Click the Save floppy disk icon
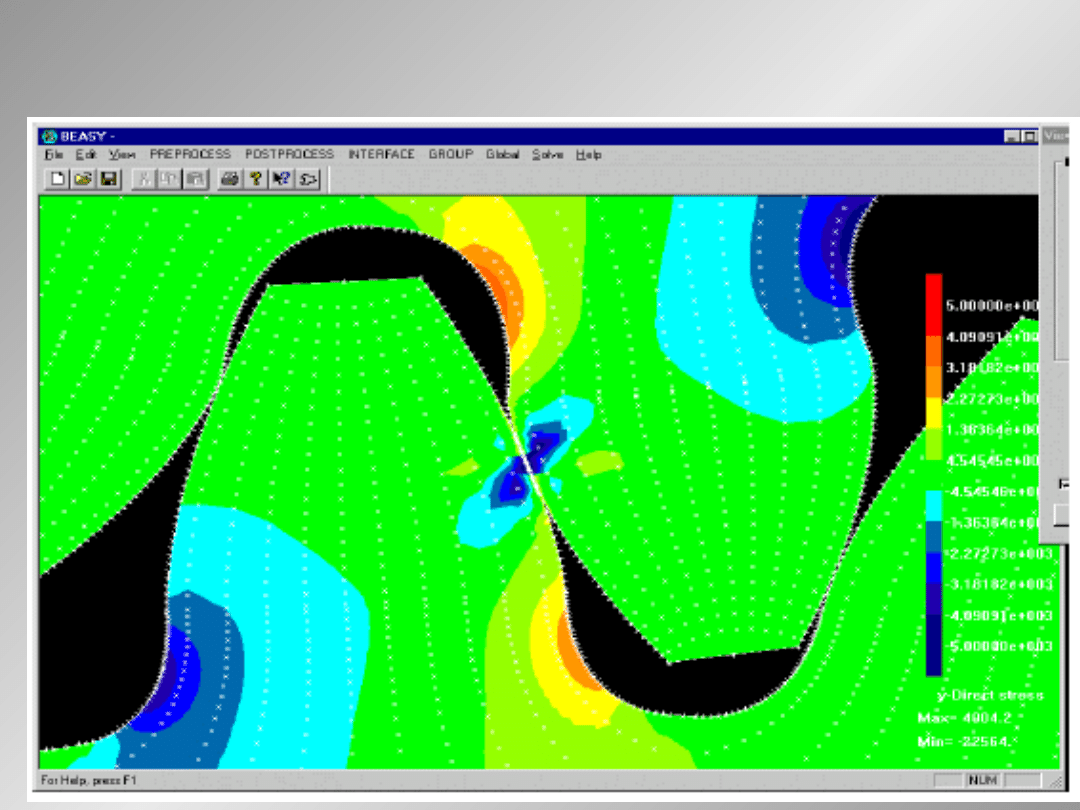This screenshot has width=1080, height=810. (x=108, y=179)
